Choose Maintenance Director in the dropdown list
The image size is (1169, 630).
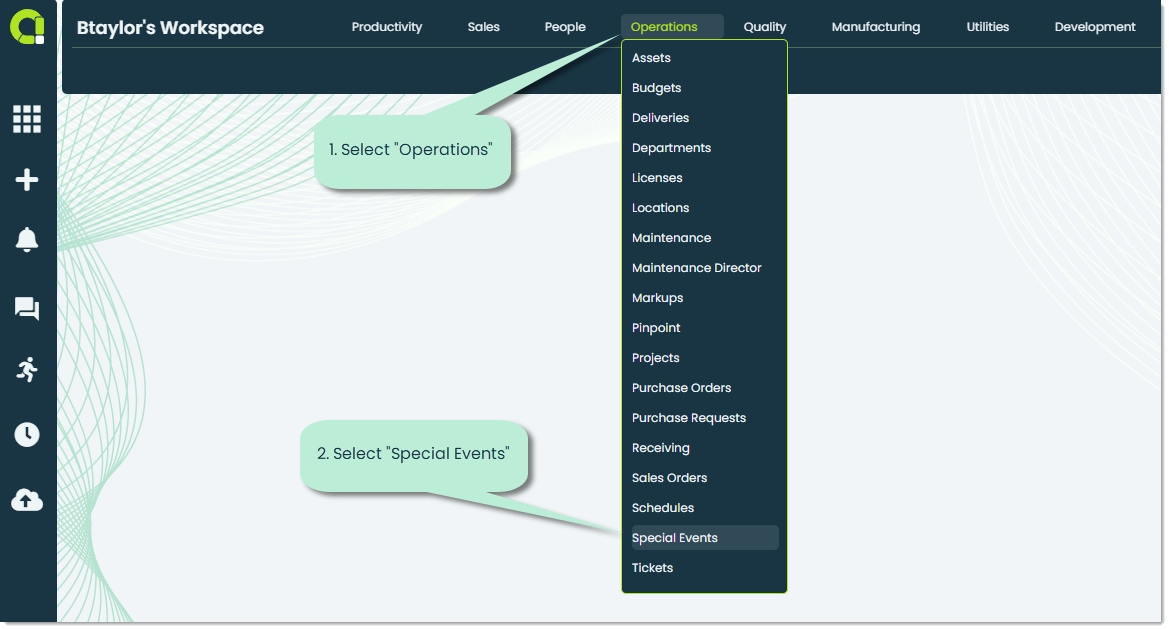coord(696,267)
